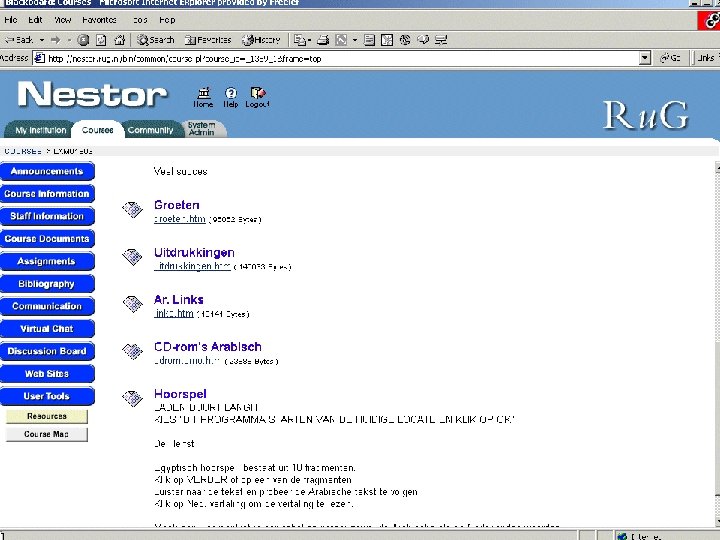Open the User Tools sidebar button
This screenshot has width=720, height=540.
pyautogui.click(x=47, y=396)
